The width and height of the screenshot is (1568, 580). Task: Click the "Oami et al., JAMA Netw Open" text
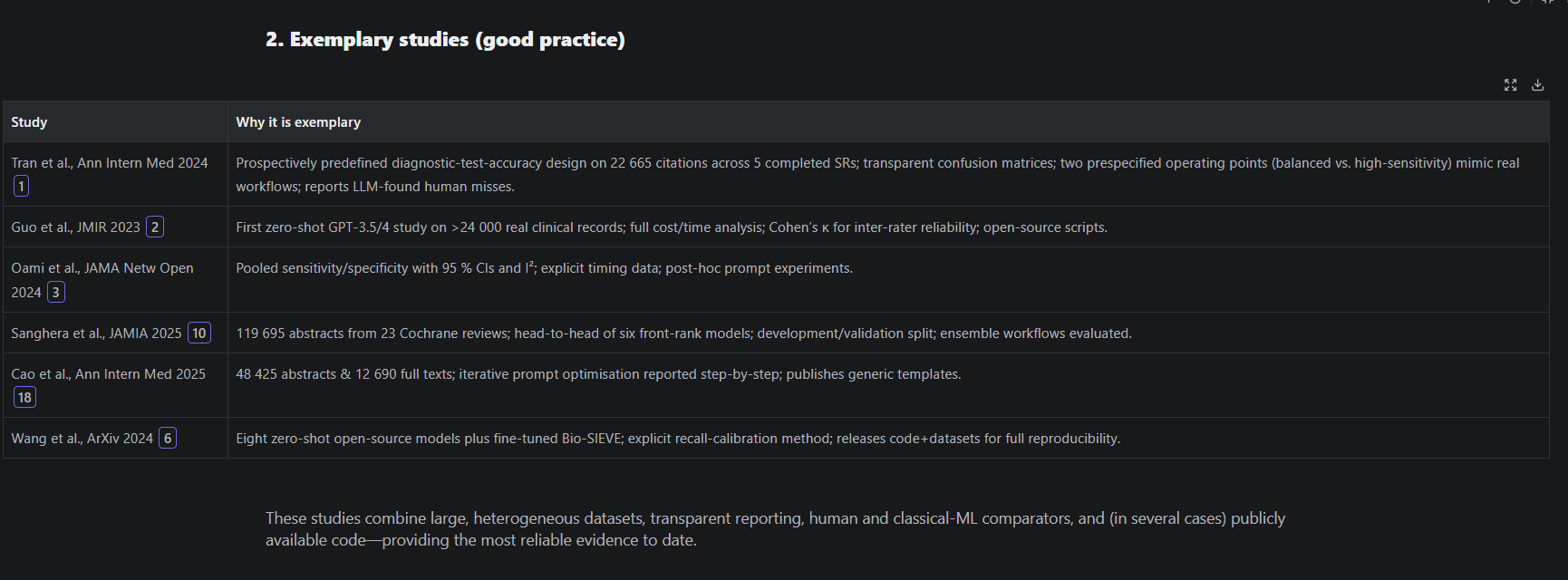102,268
